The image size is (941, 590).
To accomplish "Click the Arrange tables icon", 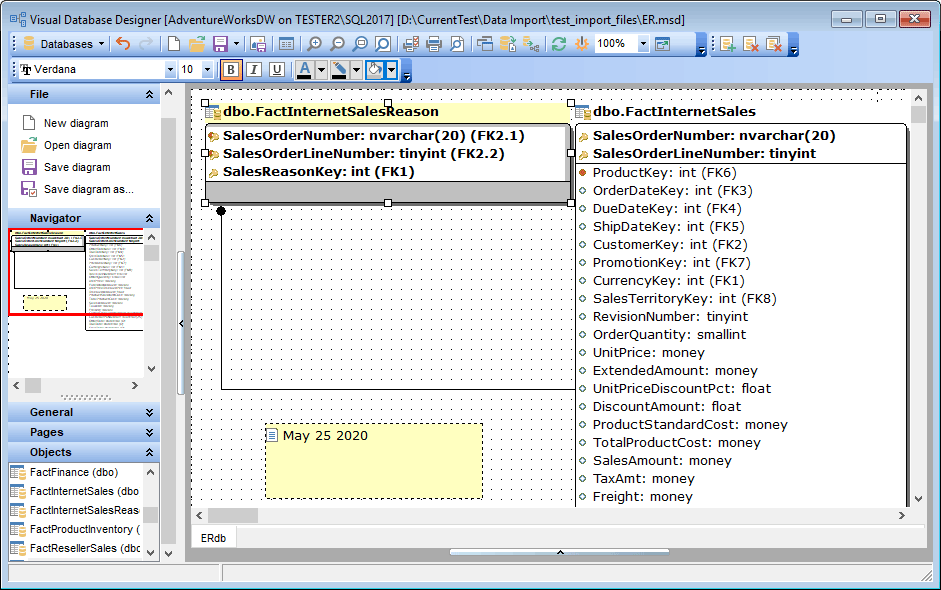I will [531, 44].
